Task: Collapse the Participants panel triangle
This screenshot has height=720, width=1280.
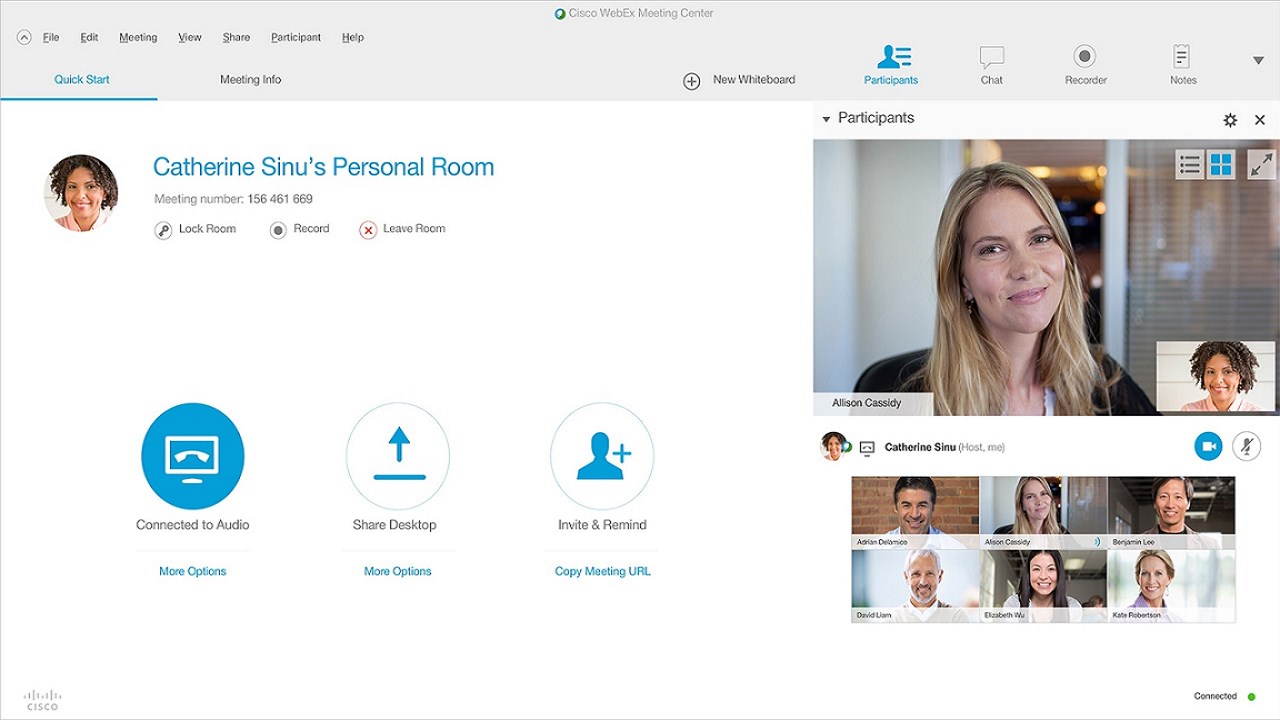Action: point(826,119)
